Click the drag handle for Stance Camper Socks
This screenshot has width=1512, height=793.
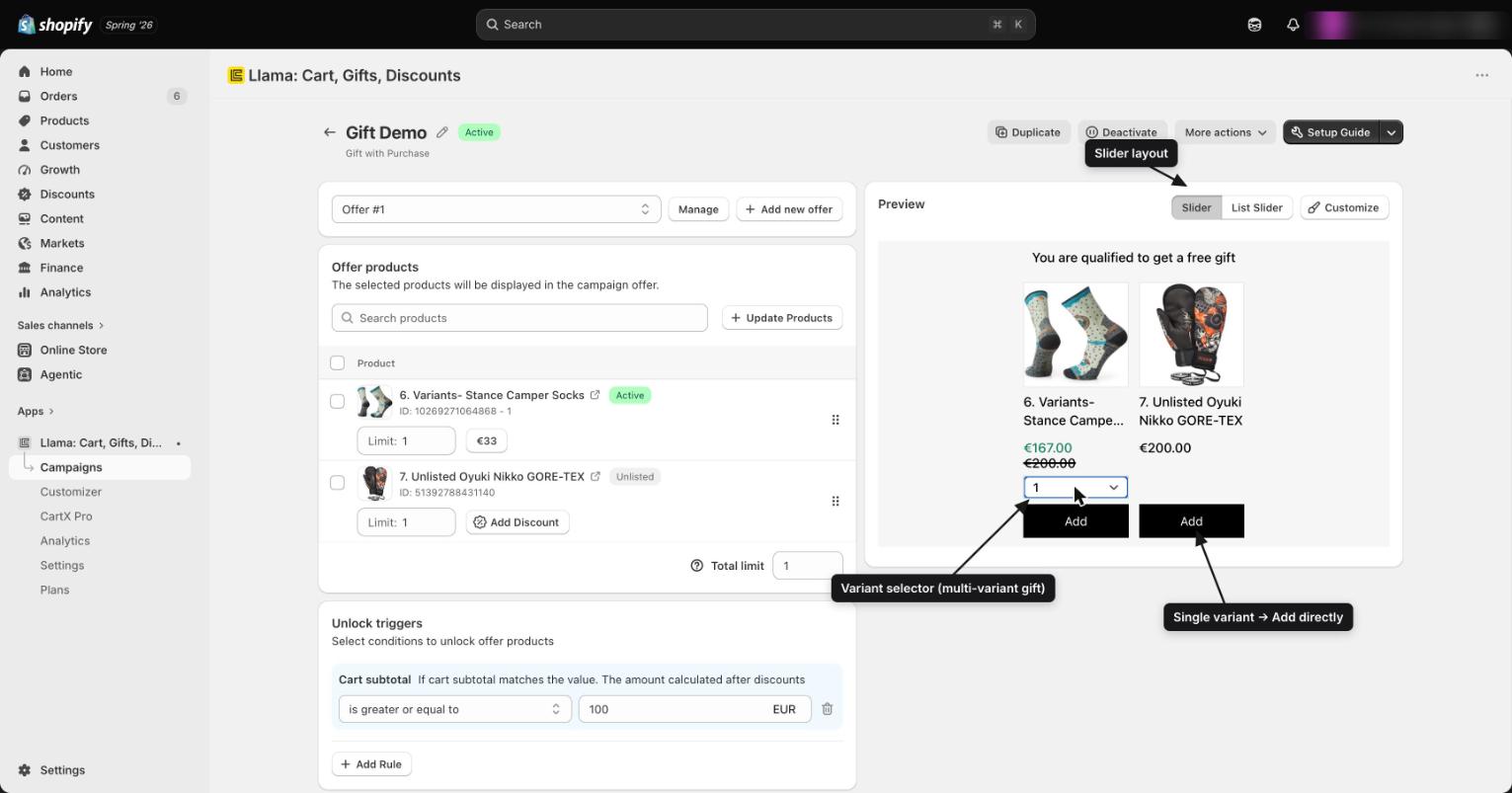(836, 420)
